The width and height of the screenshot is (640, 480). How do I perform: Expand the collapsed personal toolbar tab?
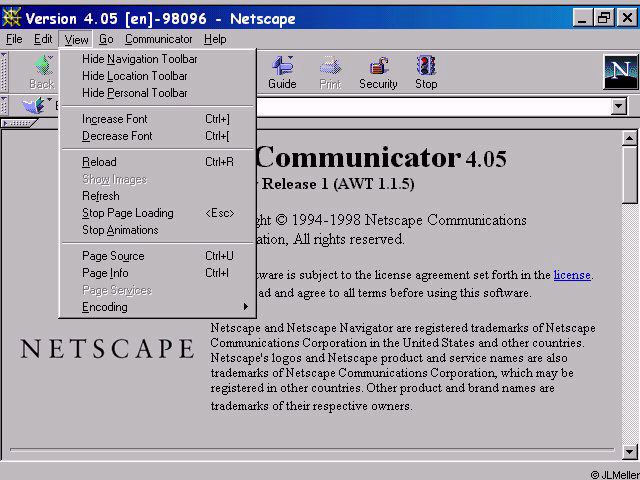pos(19,122)
